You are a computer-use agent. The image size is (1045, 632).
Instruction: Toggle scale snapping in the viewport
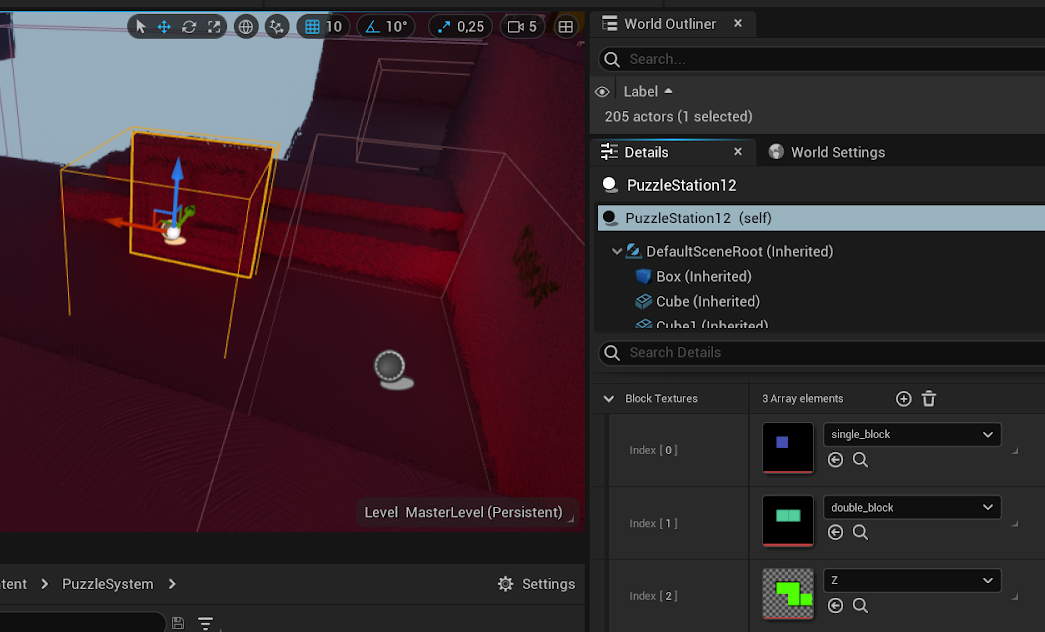pyautogui.click(x=444, y=27)
